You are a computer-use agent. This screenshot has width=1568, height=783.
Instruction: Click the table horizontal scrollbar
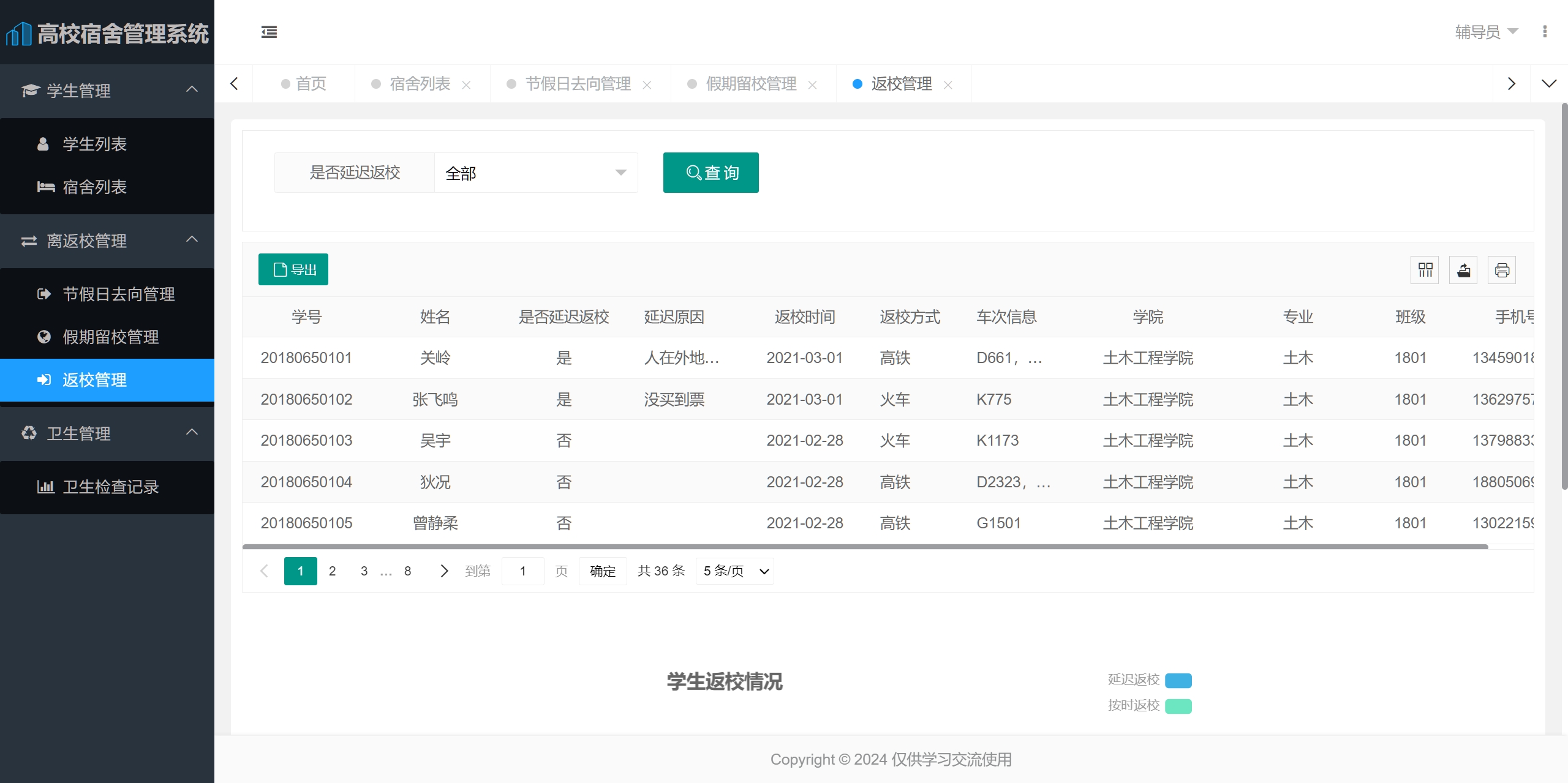[865, 546]
